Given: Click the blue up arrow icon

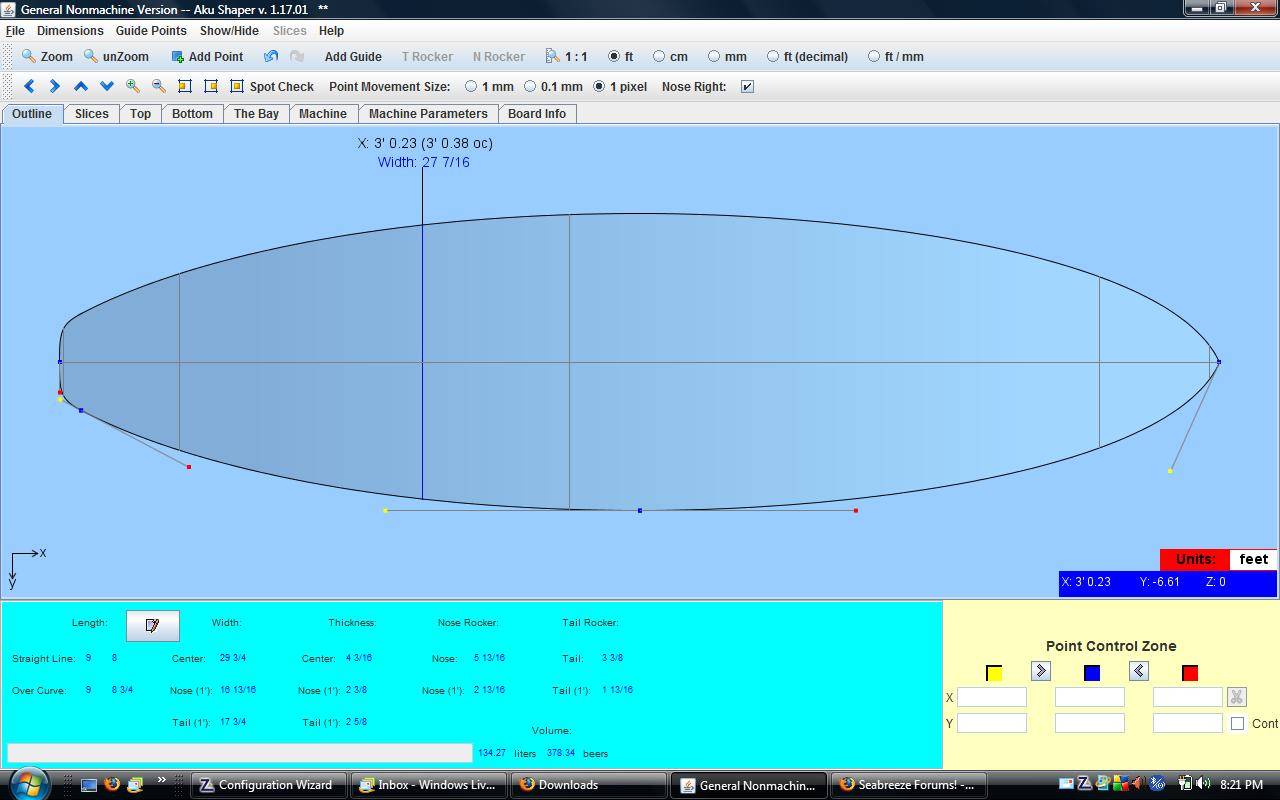Looking at the screenshot, I should click(x=81, y=87).
